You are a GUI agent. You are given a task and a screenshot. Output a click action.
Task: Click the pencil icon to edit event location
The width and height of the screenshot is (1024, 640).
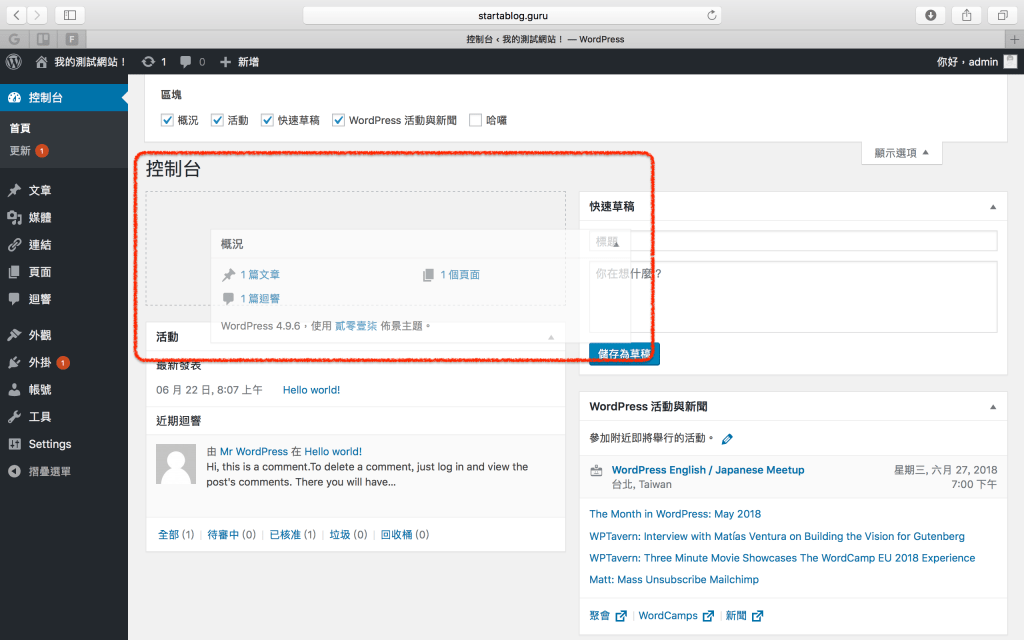tap(727, 439)
